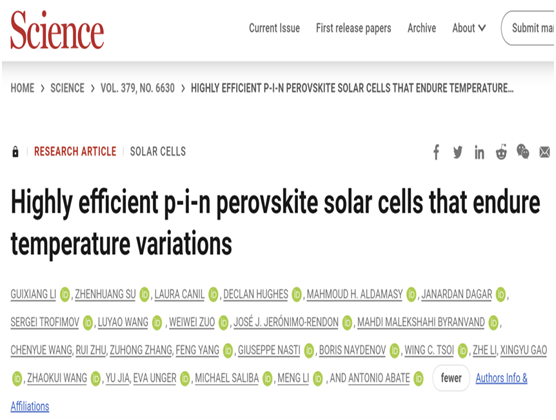
Task: Share via WeChat icon
Action: [x=523, y=151]
